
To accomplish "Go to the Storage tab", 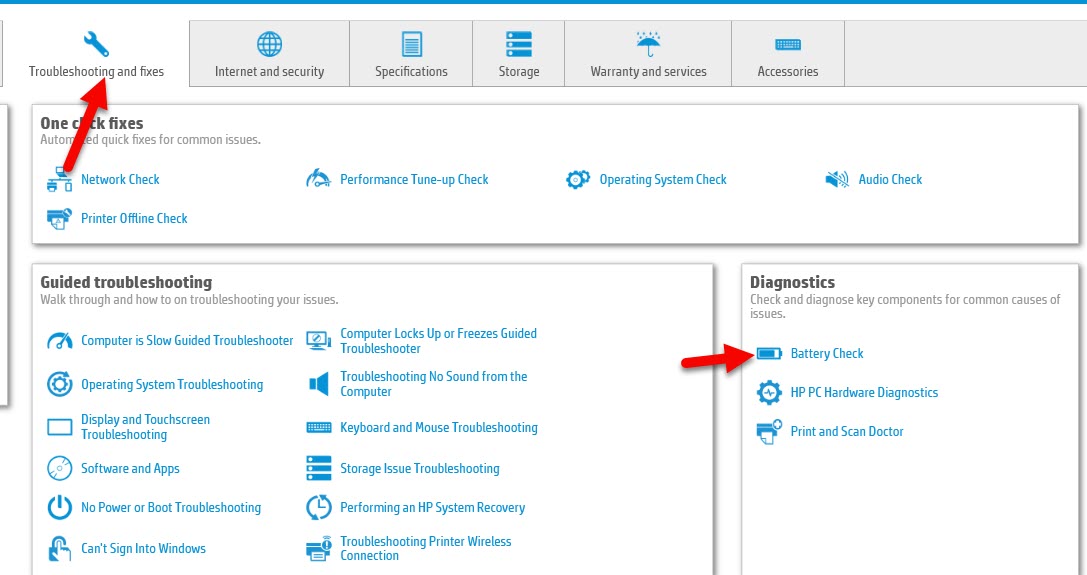I will tap(519, 55).
